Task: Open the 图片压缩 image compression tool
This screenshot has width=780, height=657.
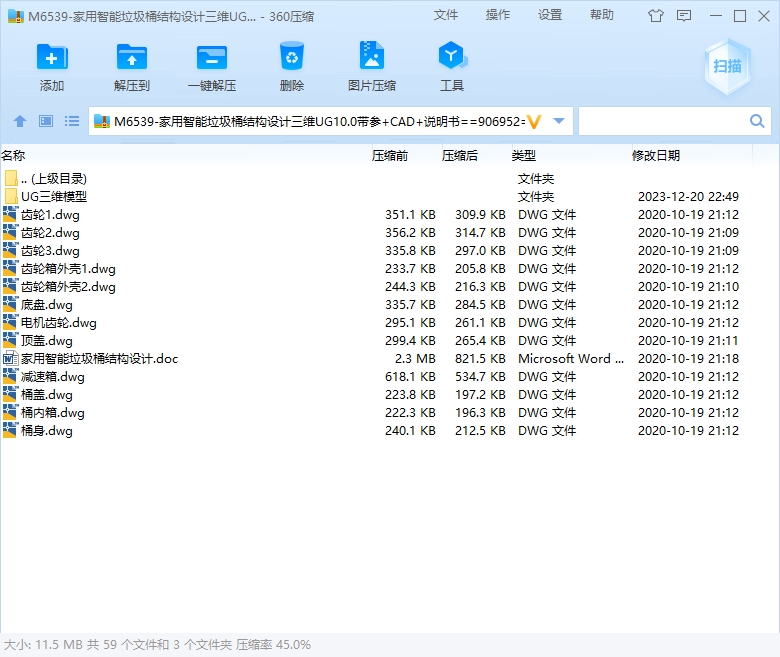Action: tap(372, 55)
